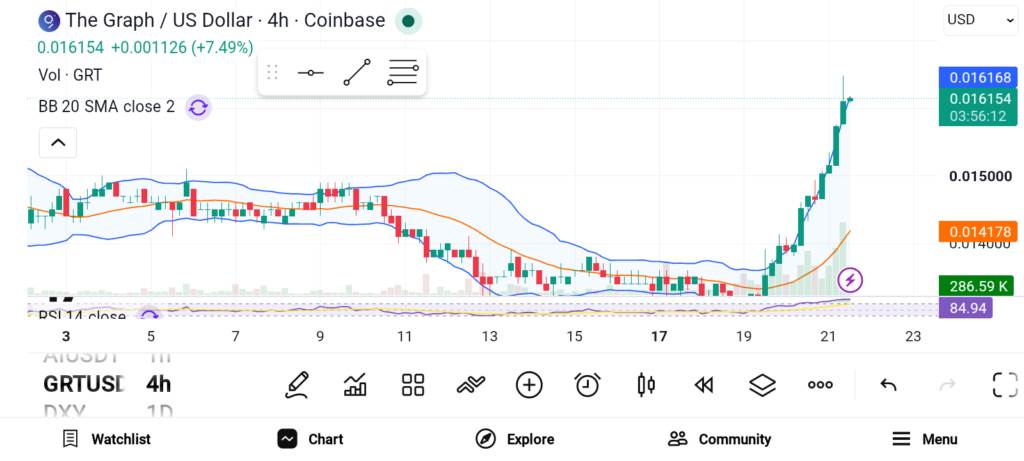Click the add symbol plus icon
The height and width of the screenshot is (461, 1024).
tap(529, 385)
